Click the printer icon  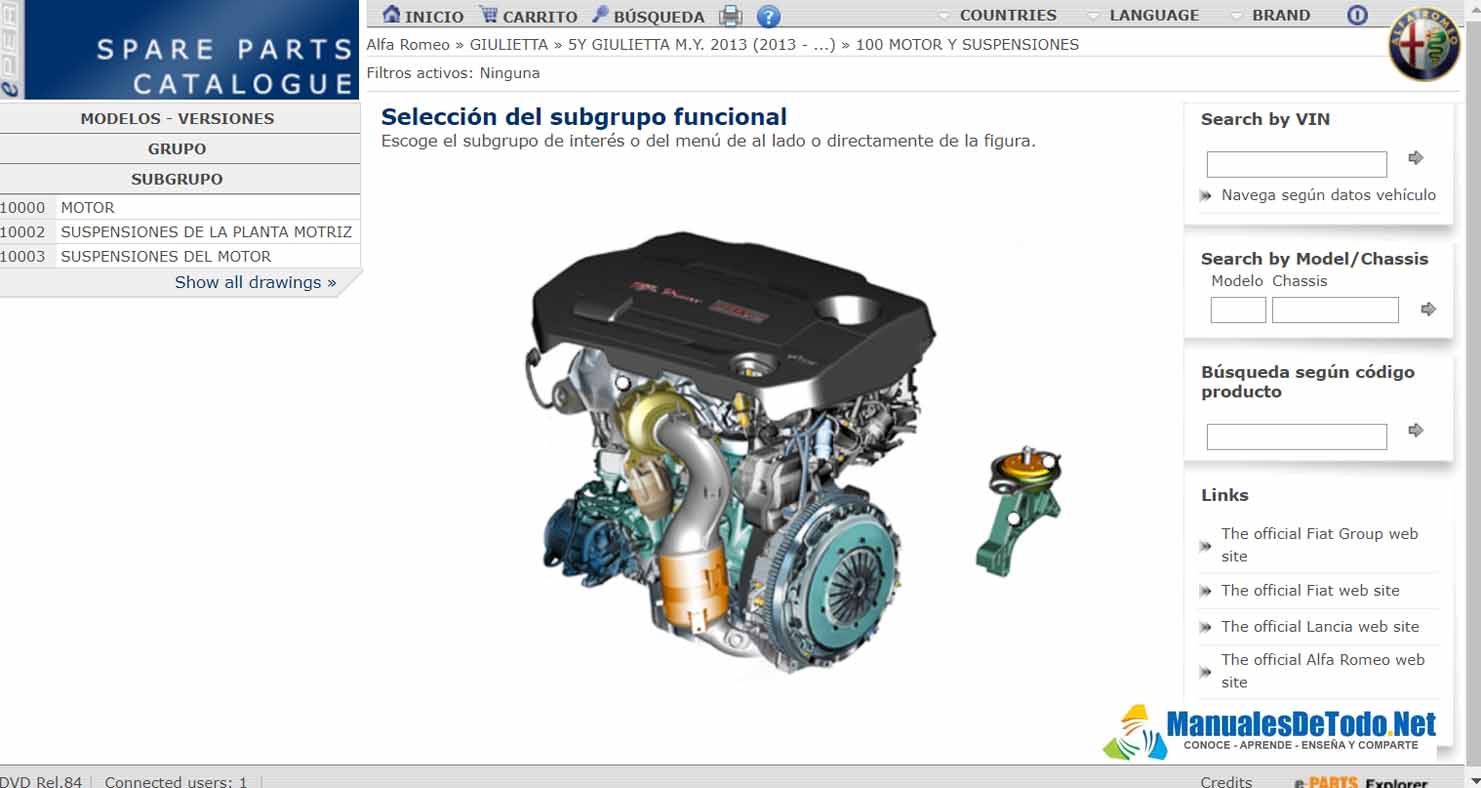pyautogui.click(x=731, y=16)
